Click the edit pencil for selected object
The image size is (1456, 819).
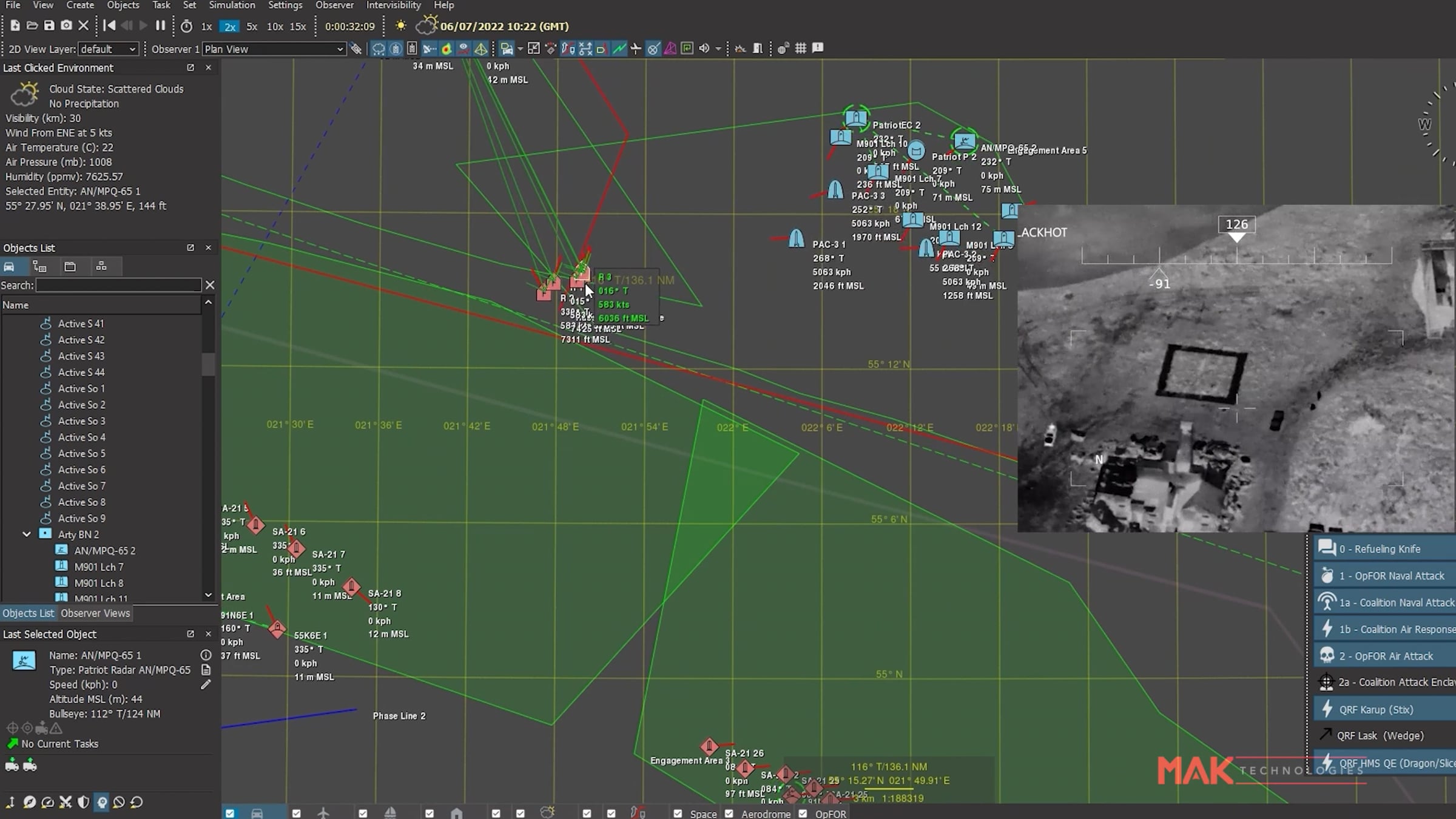click(x=206, y=684)
